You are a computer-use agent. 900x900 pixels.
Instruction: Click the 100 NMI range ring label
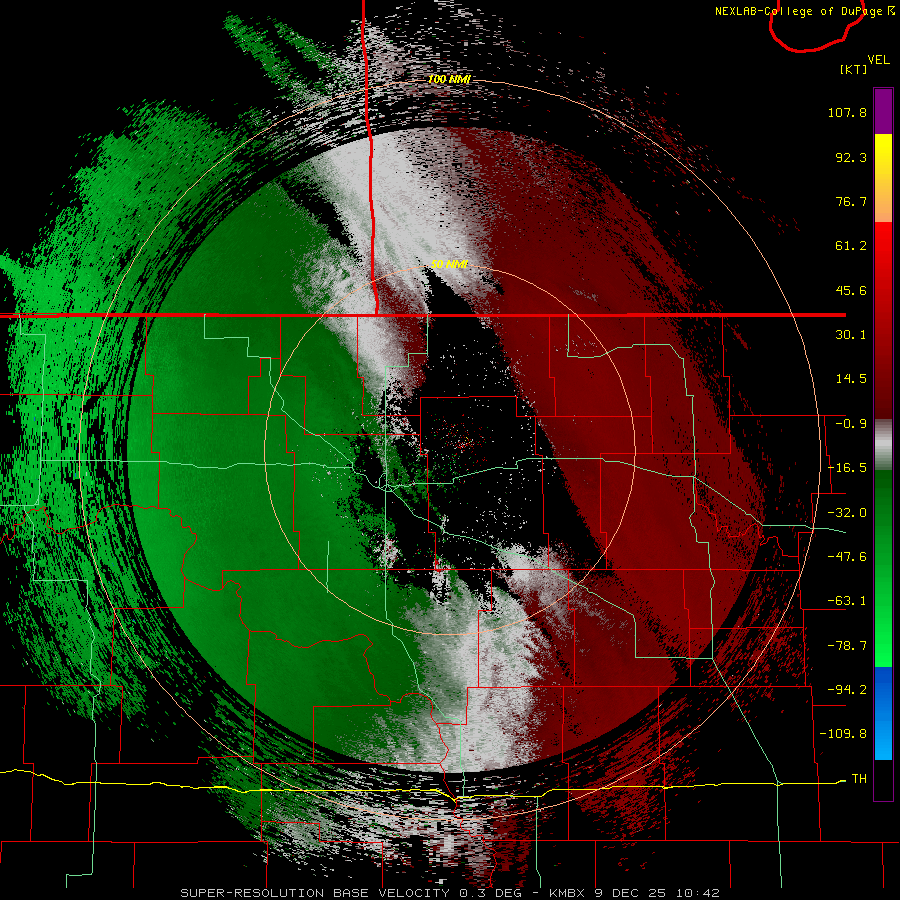click(x=449, y=79)
